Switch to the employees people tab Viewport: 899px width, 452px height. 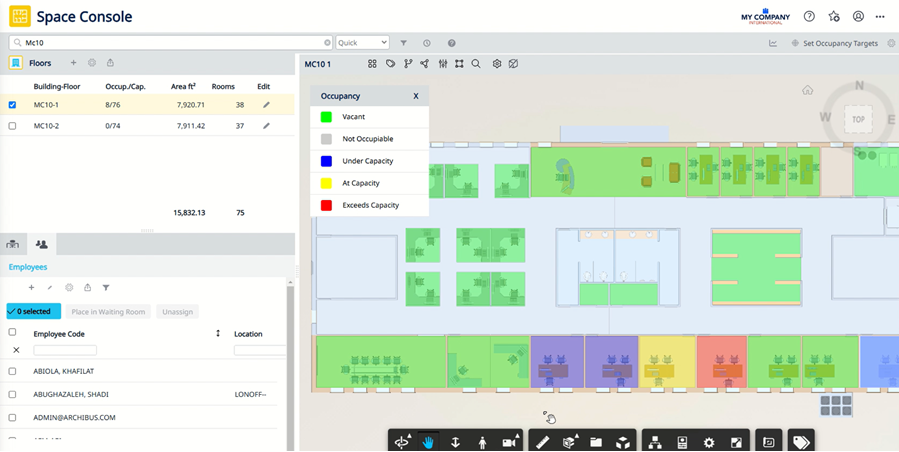pos(41,244)
